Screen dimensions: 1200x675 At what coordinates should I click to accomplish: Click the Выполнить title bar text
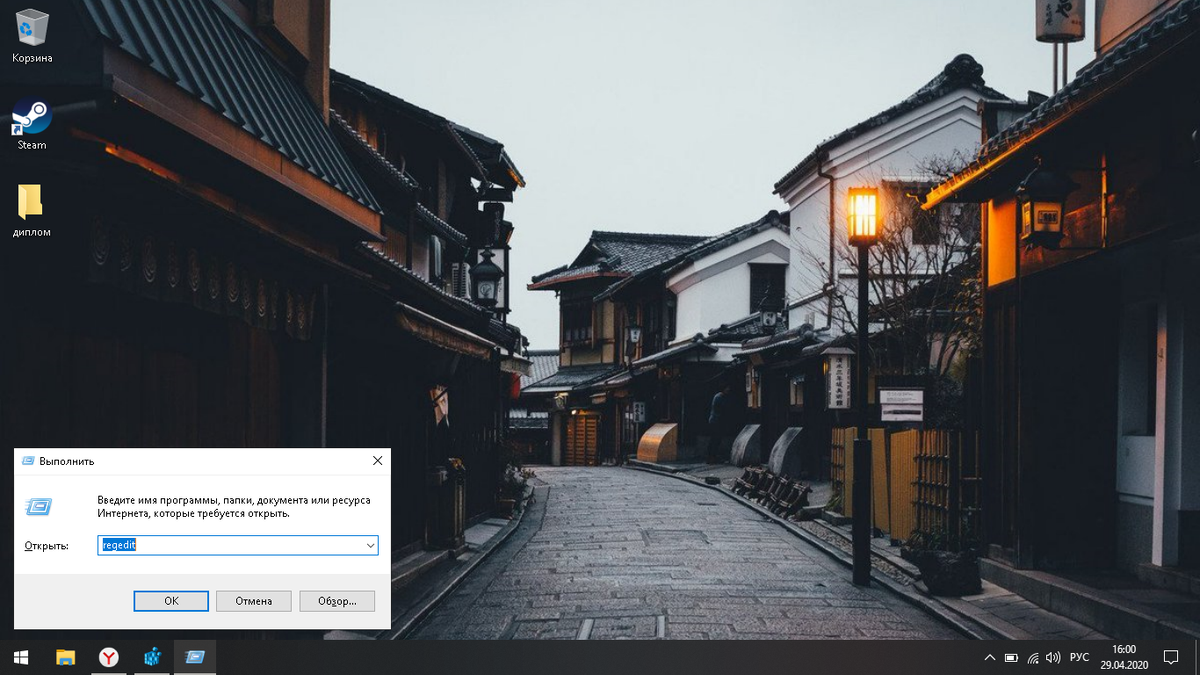pyautogui.click(x=67, y=461)
